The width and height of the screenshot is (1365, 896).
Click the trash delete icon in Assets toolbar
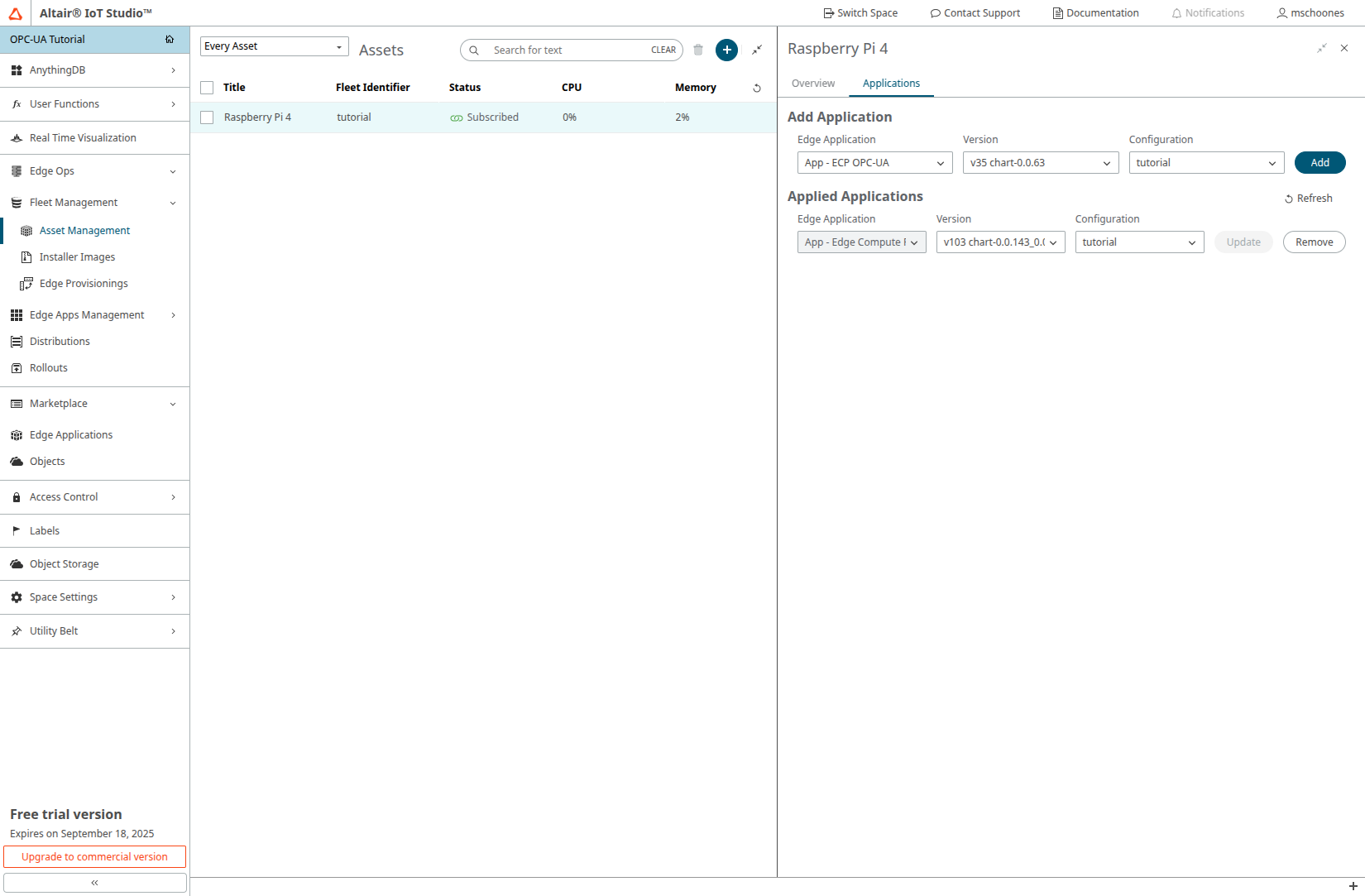tap(698, 50)
